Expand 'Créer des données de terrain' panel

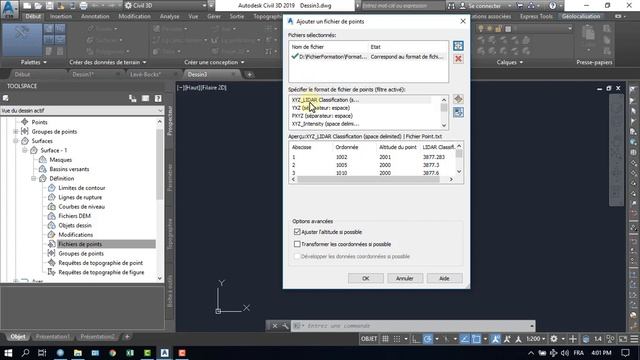coord(107,62)
